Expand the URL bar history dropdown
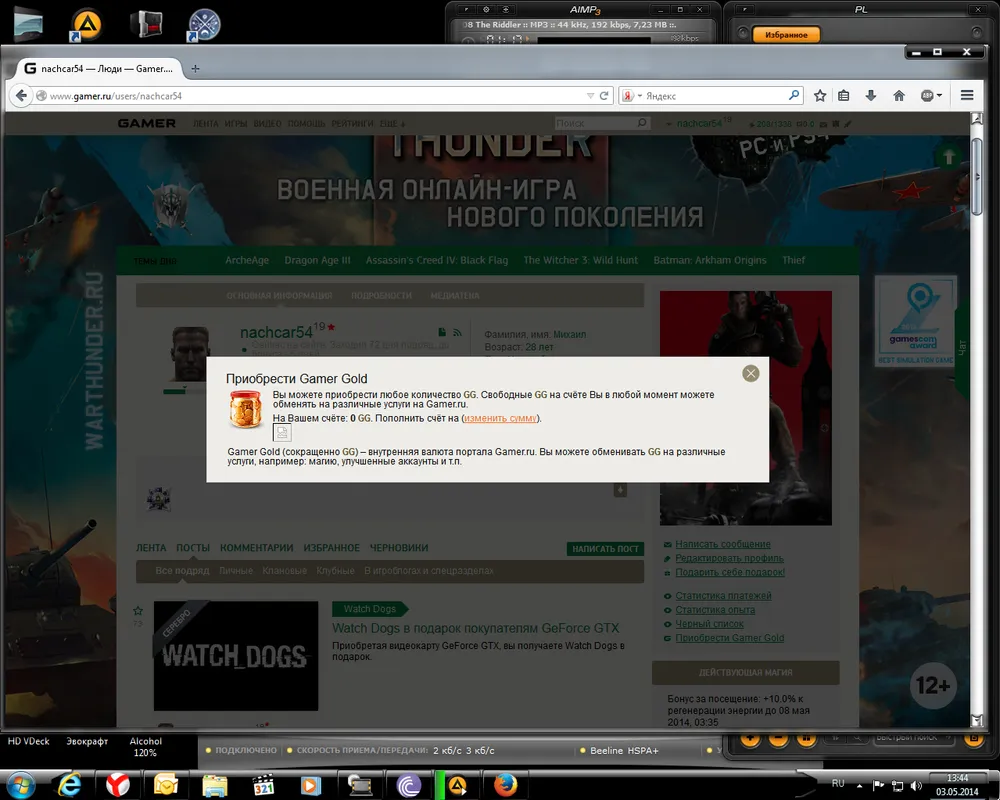The image size is (1000, 800). 590,96
